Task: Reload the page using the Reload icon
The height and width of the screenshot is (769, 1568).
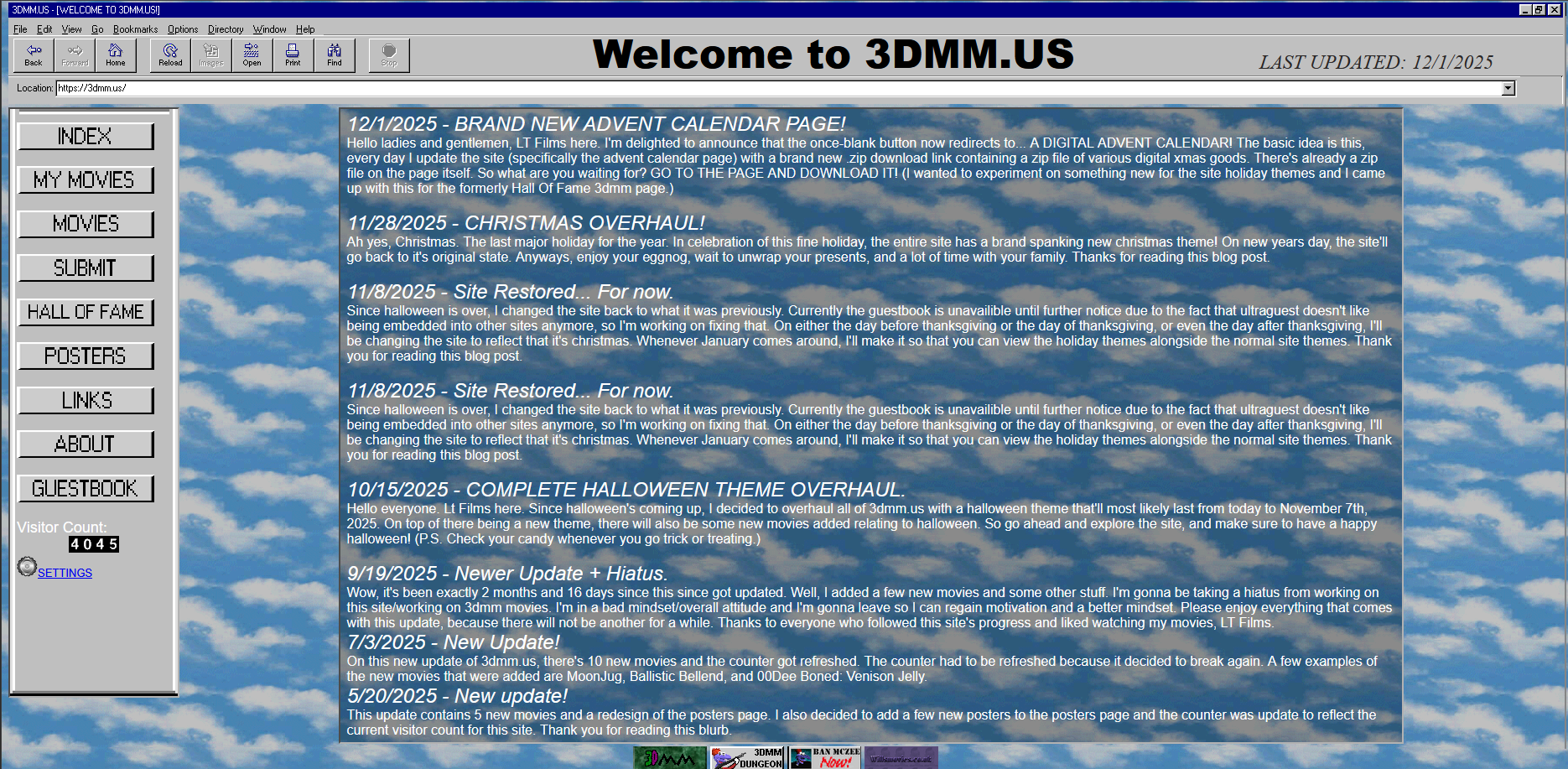Action: (x=170, y=55)
